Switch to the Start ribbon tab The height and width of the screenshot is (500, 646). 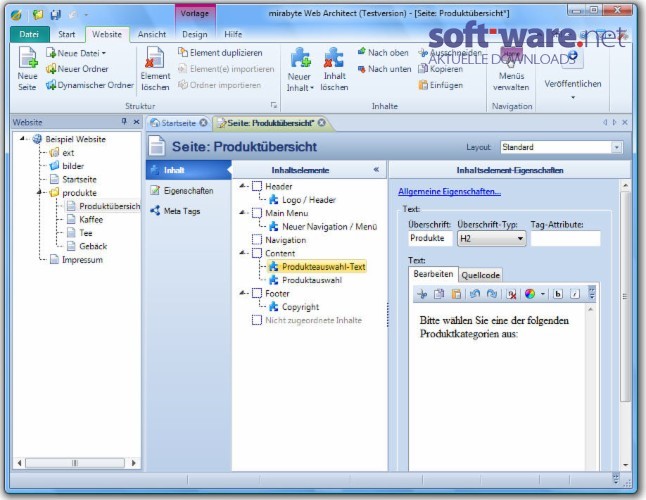66,34
